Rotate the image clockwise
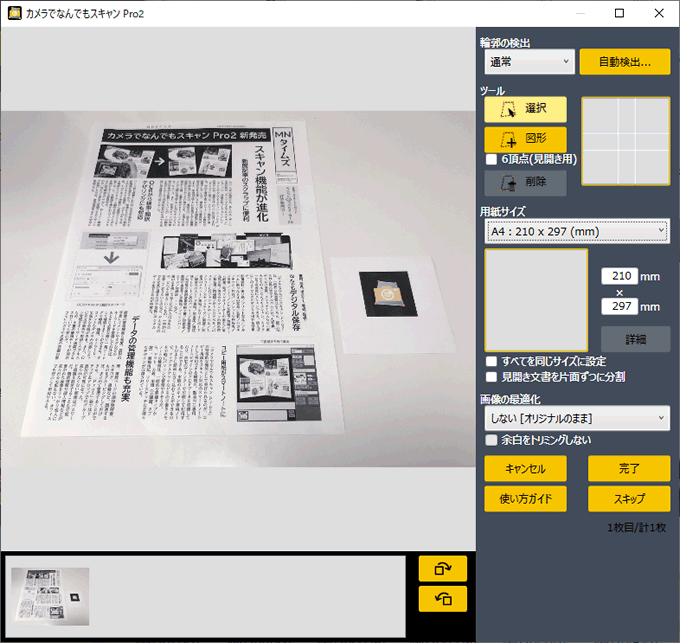The image size is (680, 643). 442,568
